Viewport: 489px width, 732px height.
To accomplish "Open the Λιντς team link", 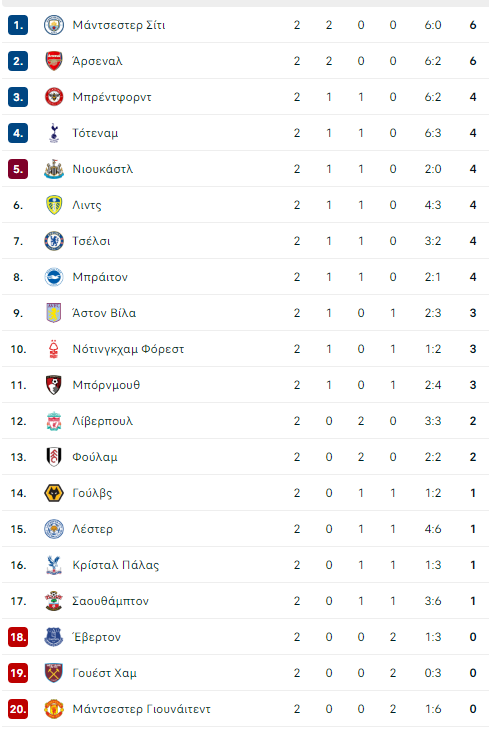I will click(x=87, y=205).
